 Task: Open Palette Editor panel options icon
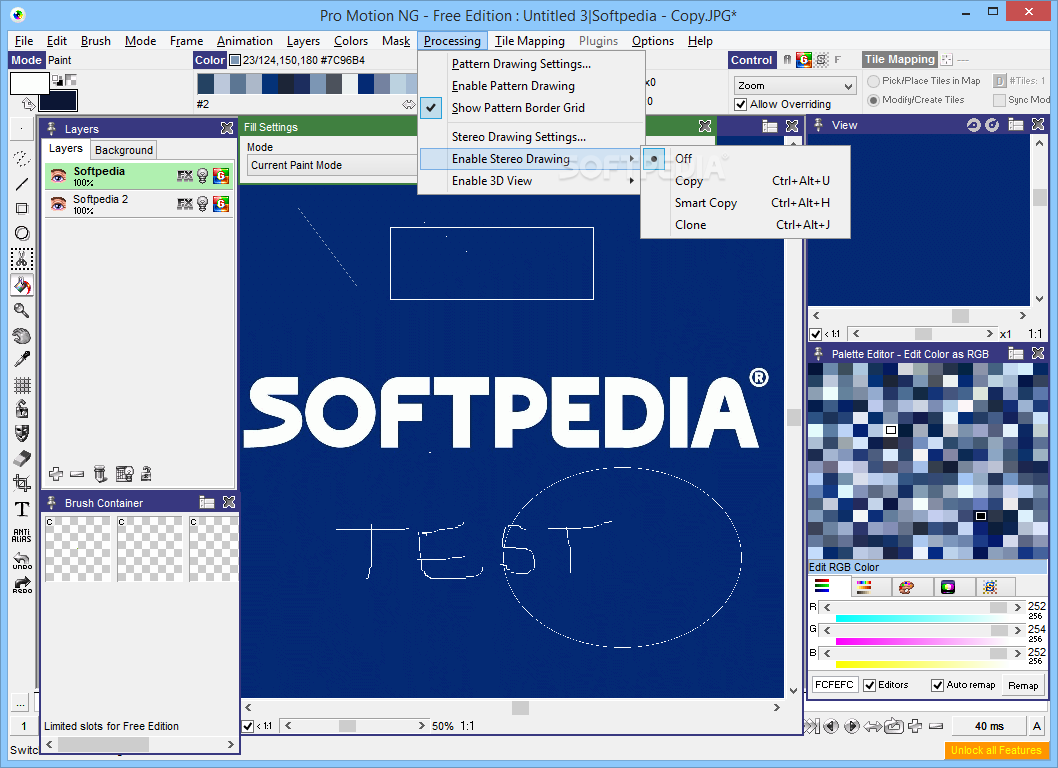(1015, 354)
